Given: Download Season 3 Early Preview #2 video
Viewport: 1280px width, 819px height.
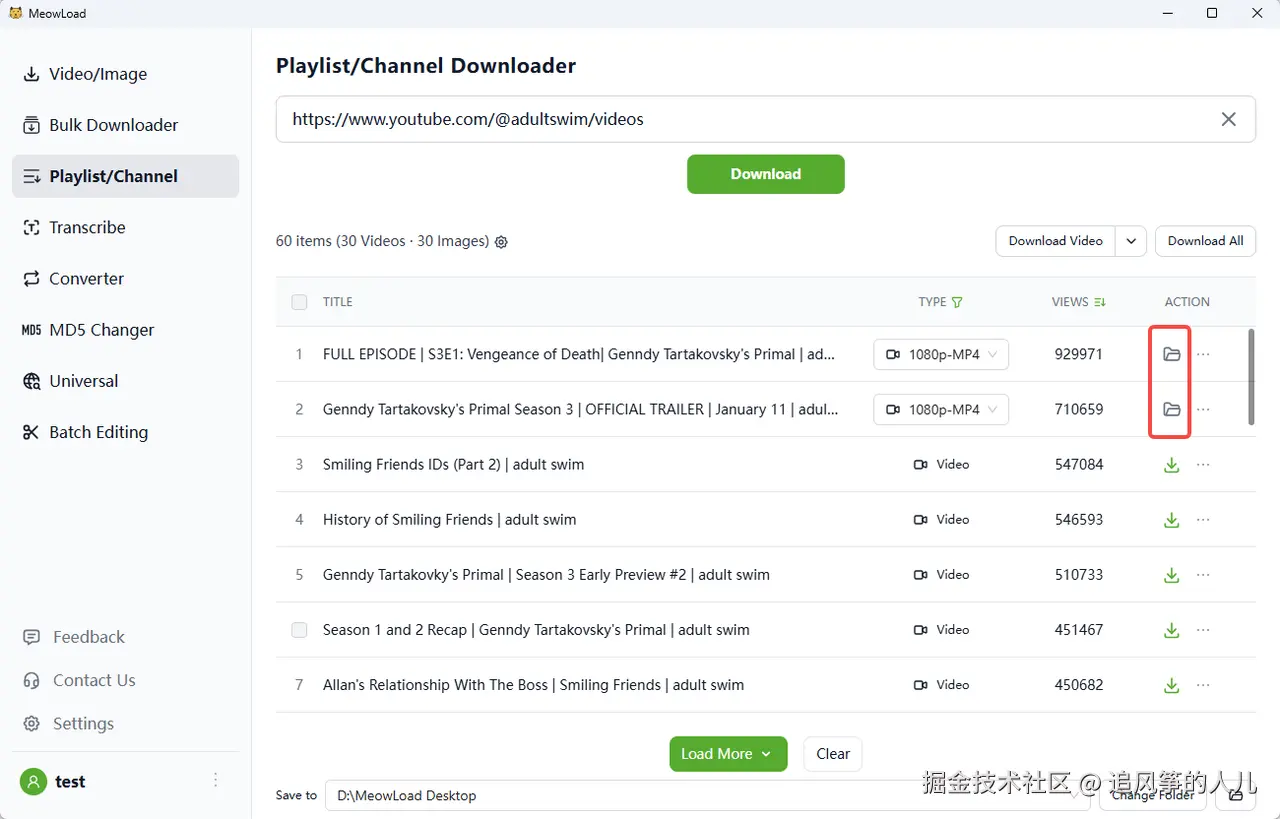Looking at the screenshot, I should (1172, 575).
